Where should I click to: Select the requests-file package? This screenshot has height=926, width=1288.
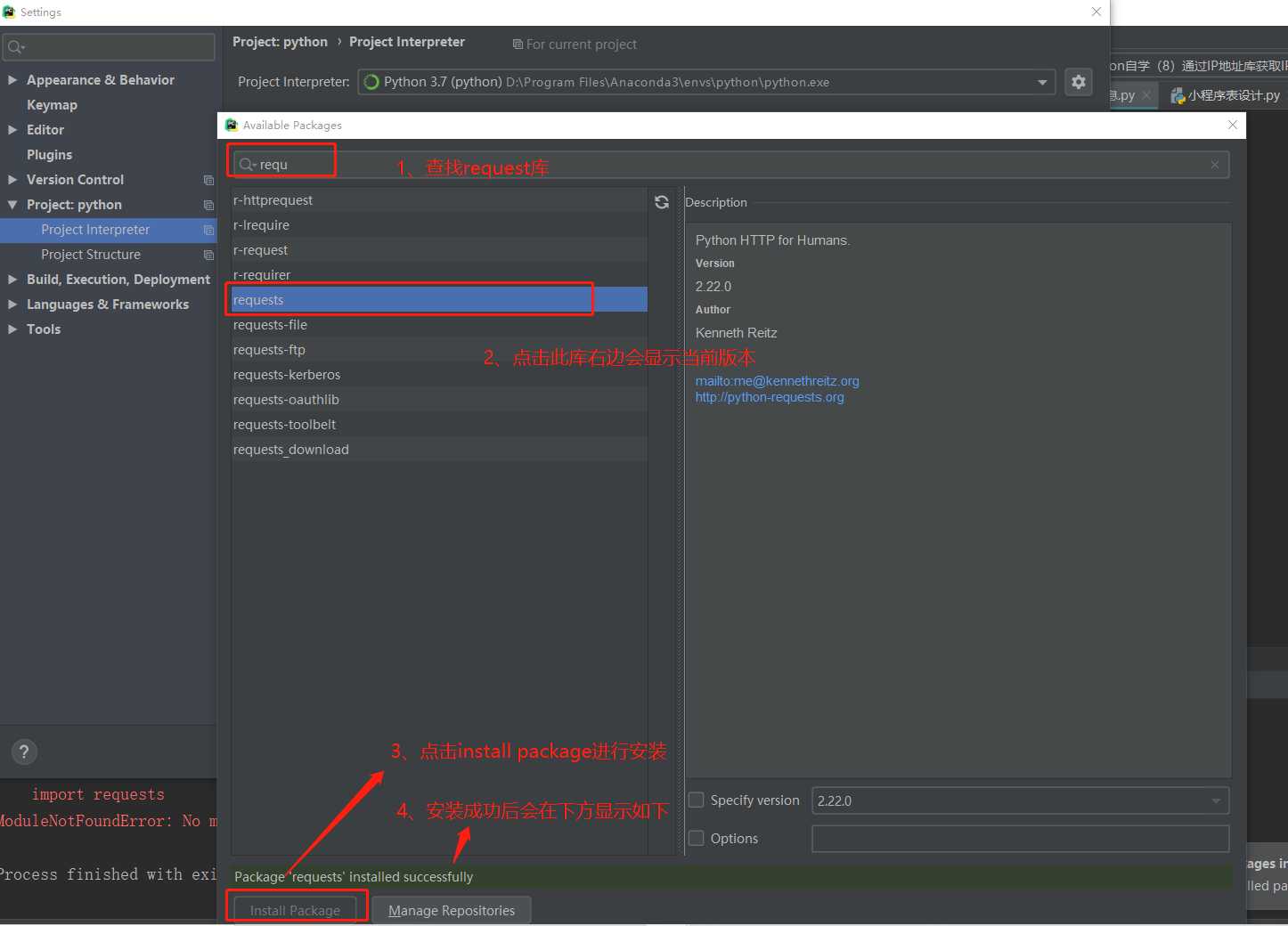(x=439, y=325)
